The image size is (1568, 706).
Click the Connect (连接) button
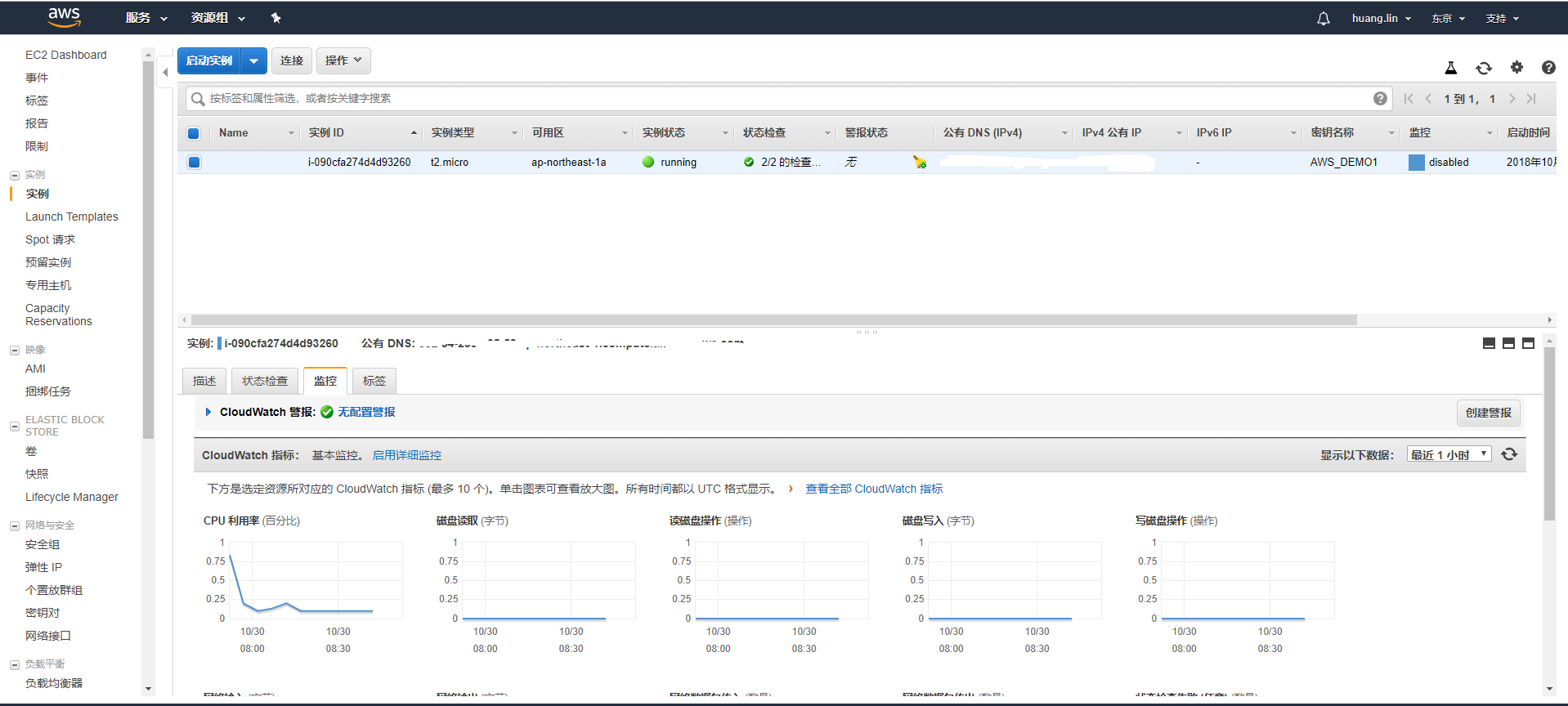(292, 60)
